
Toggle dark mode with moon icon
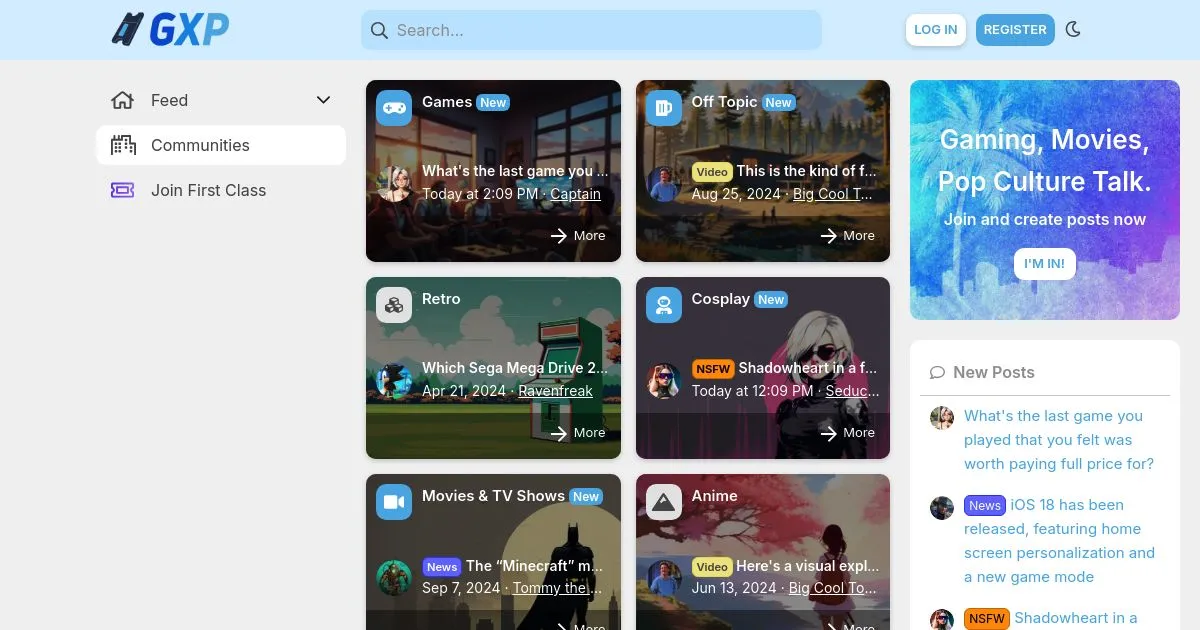click(1073, 30)
